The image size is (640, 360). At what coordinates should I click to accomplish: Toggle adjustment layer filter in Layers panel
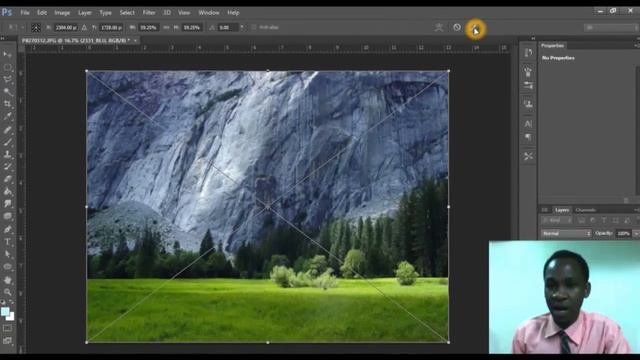[x=593, y=220]
